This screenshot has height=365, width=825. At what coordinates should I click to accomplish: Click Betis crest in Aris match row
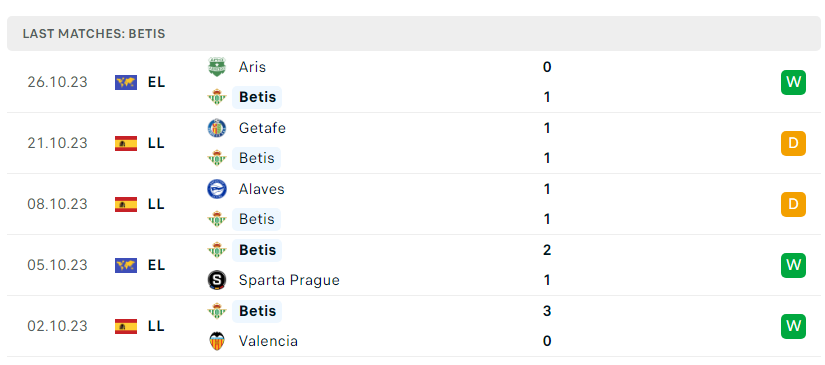[x=217, y=97]
